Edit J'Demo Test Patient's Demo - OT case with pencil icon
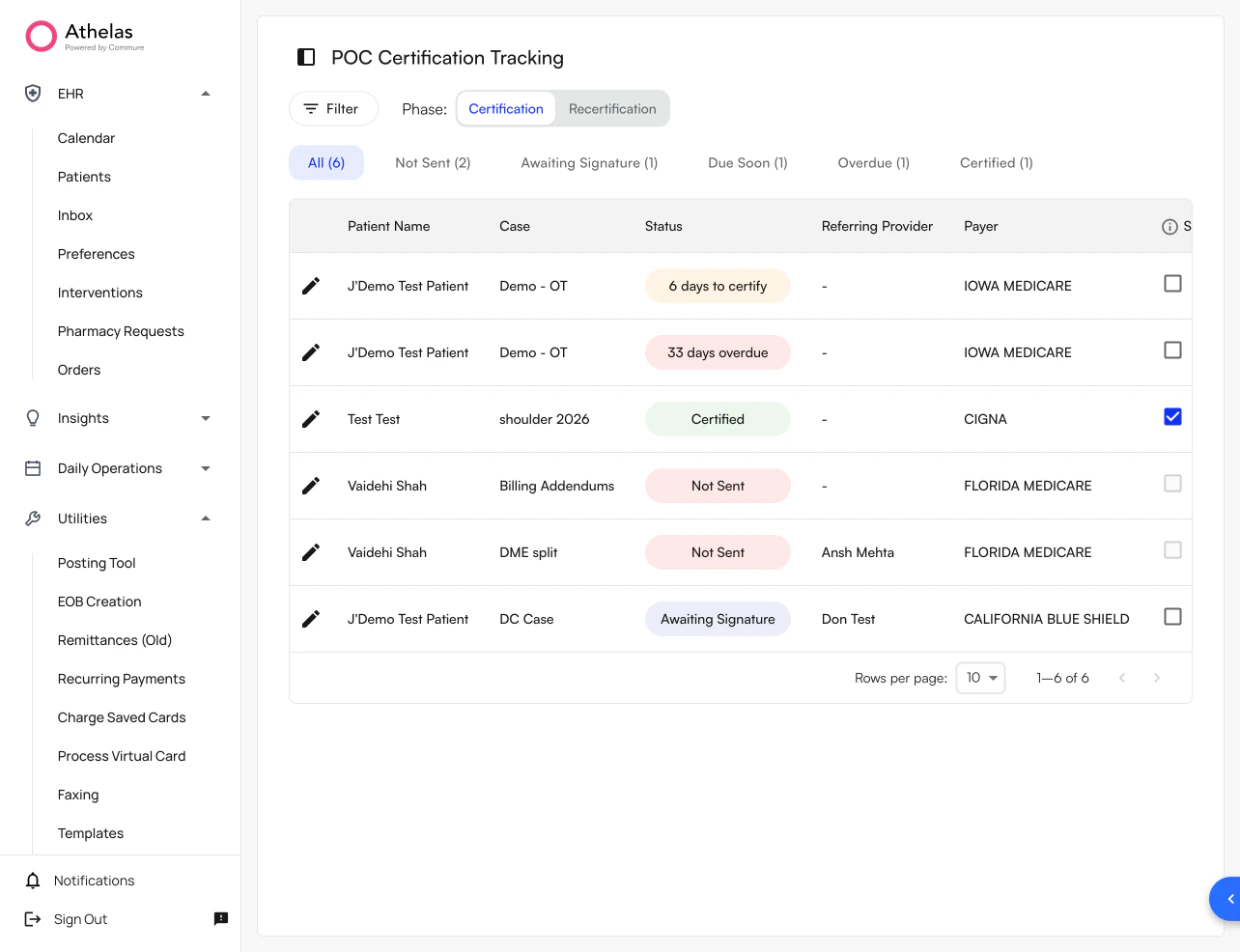 click(x=311, y=285)
